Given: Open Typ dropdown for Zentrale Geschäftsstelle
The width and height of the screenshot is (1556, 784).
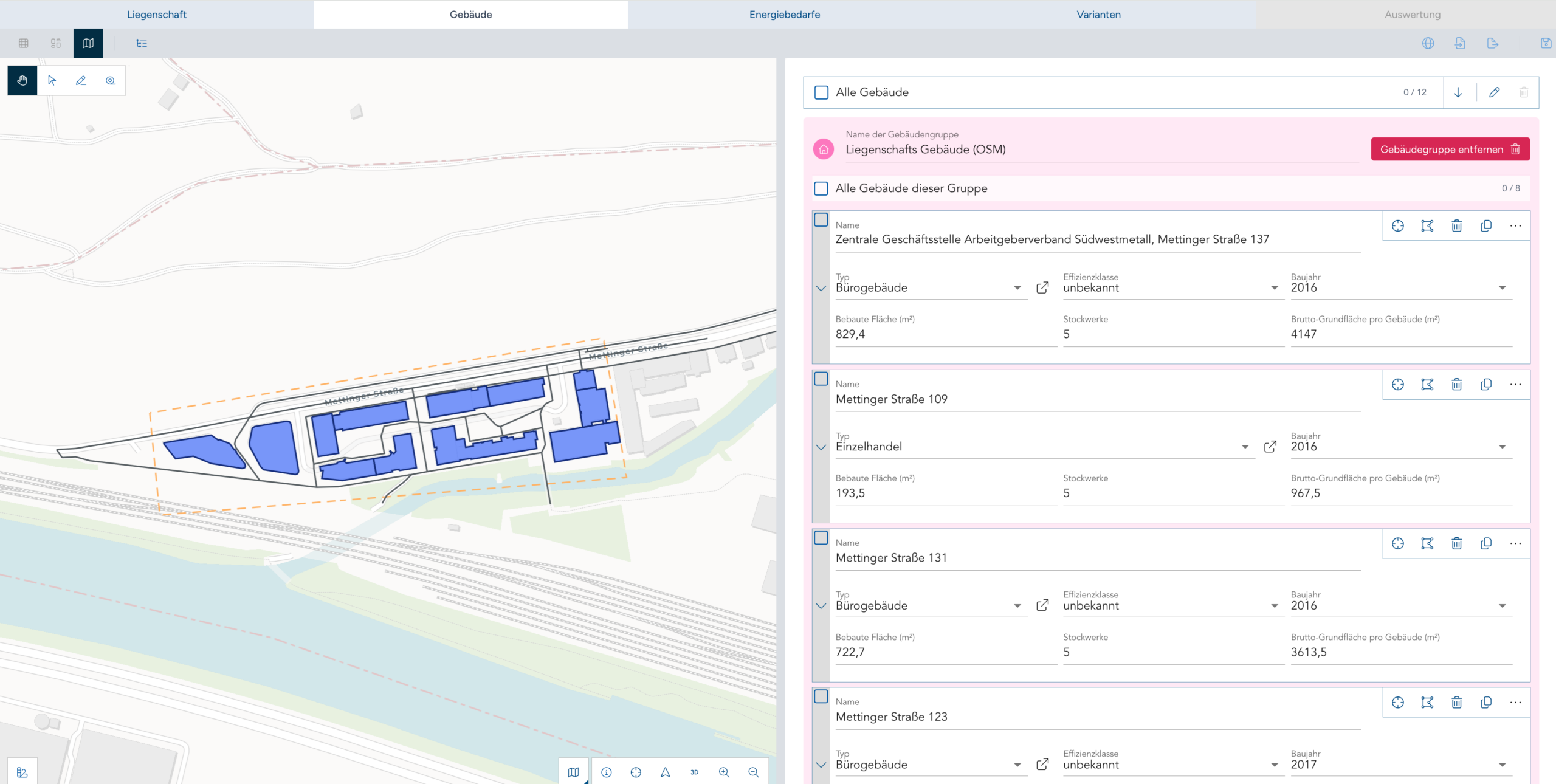Looking at the screenshot, I should (x=931, y=287).
